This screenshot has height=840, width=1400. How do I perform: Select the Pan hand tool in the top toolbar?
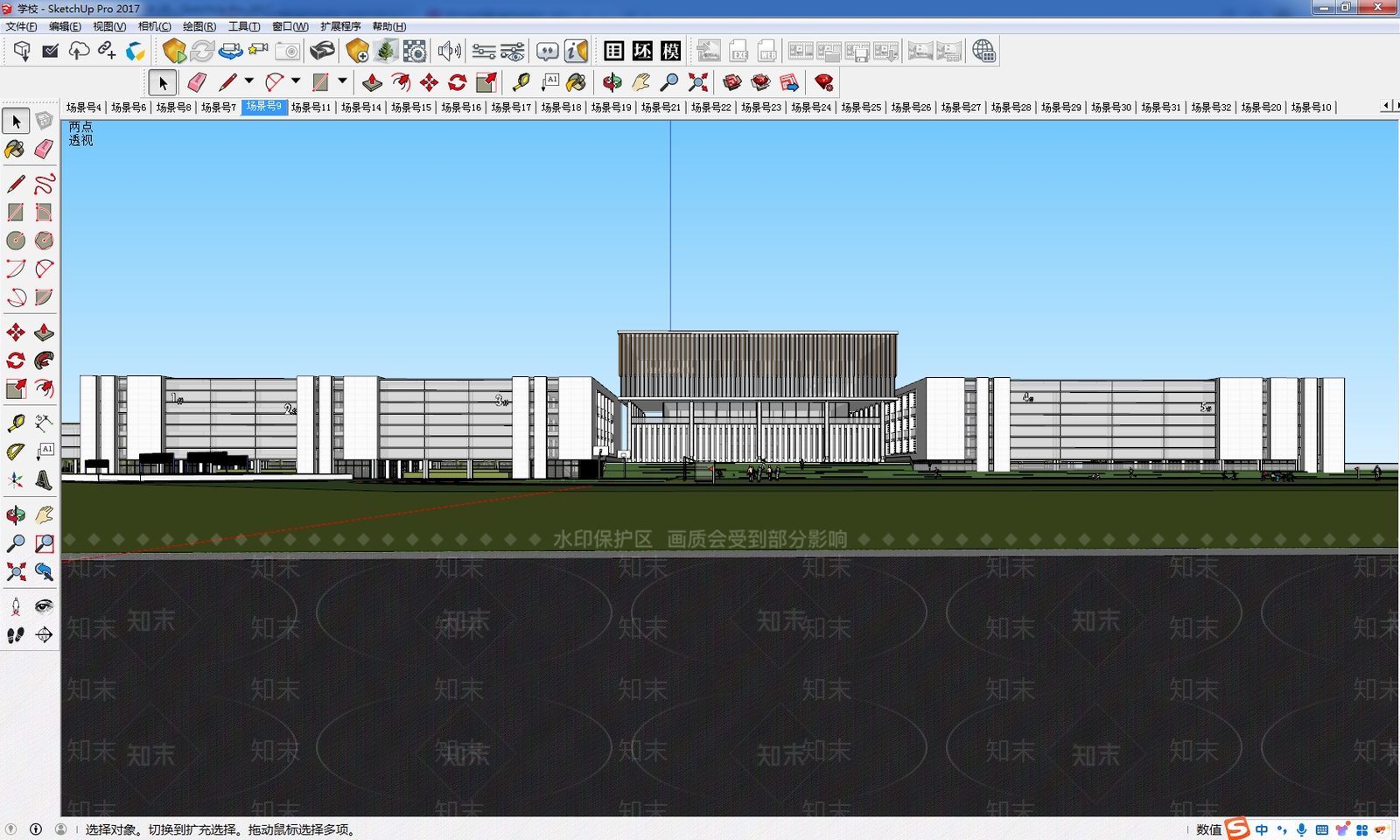640,82
